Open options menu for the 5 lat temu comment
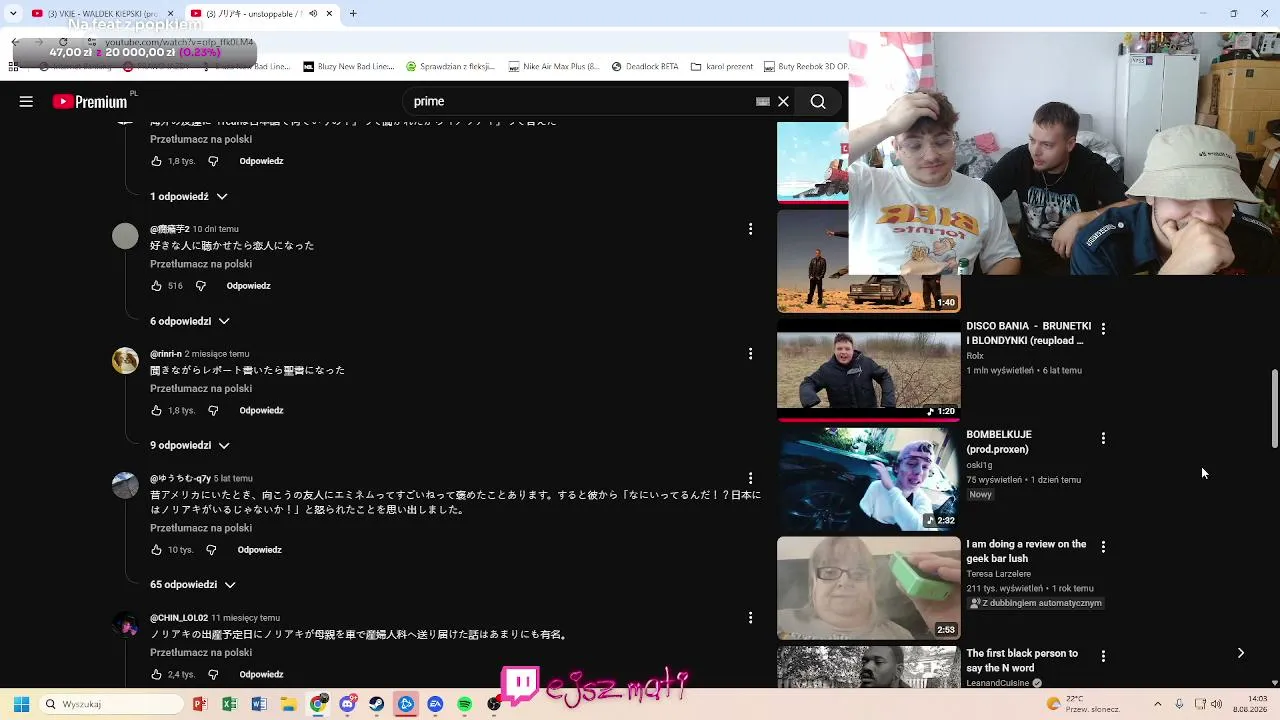 [750, 479]
